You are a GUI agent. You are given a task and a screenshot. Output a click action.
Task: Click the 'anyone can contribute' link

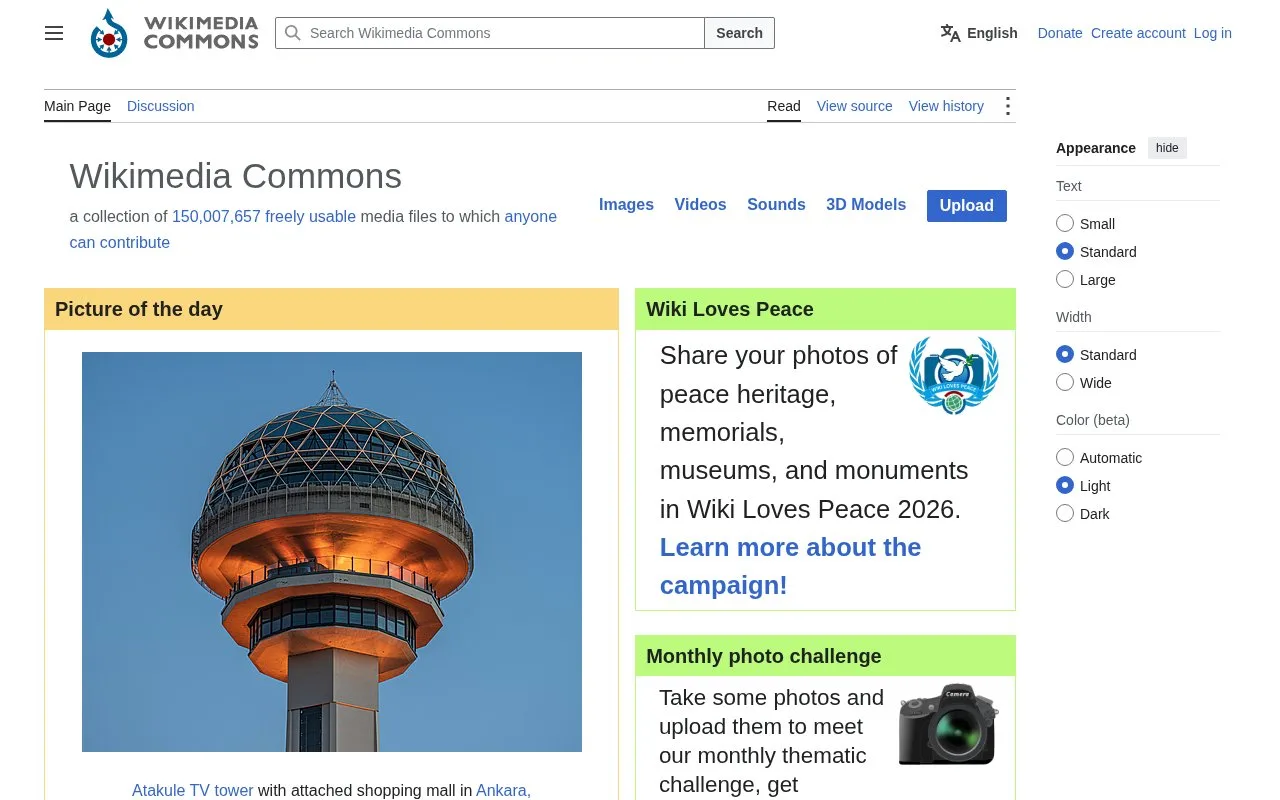[313, 230]
